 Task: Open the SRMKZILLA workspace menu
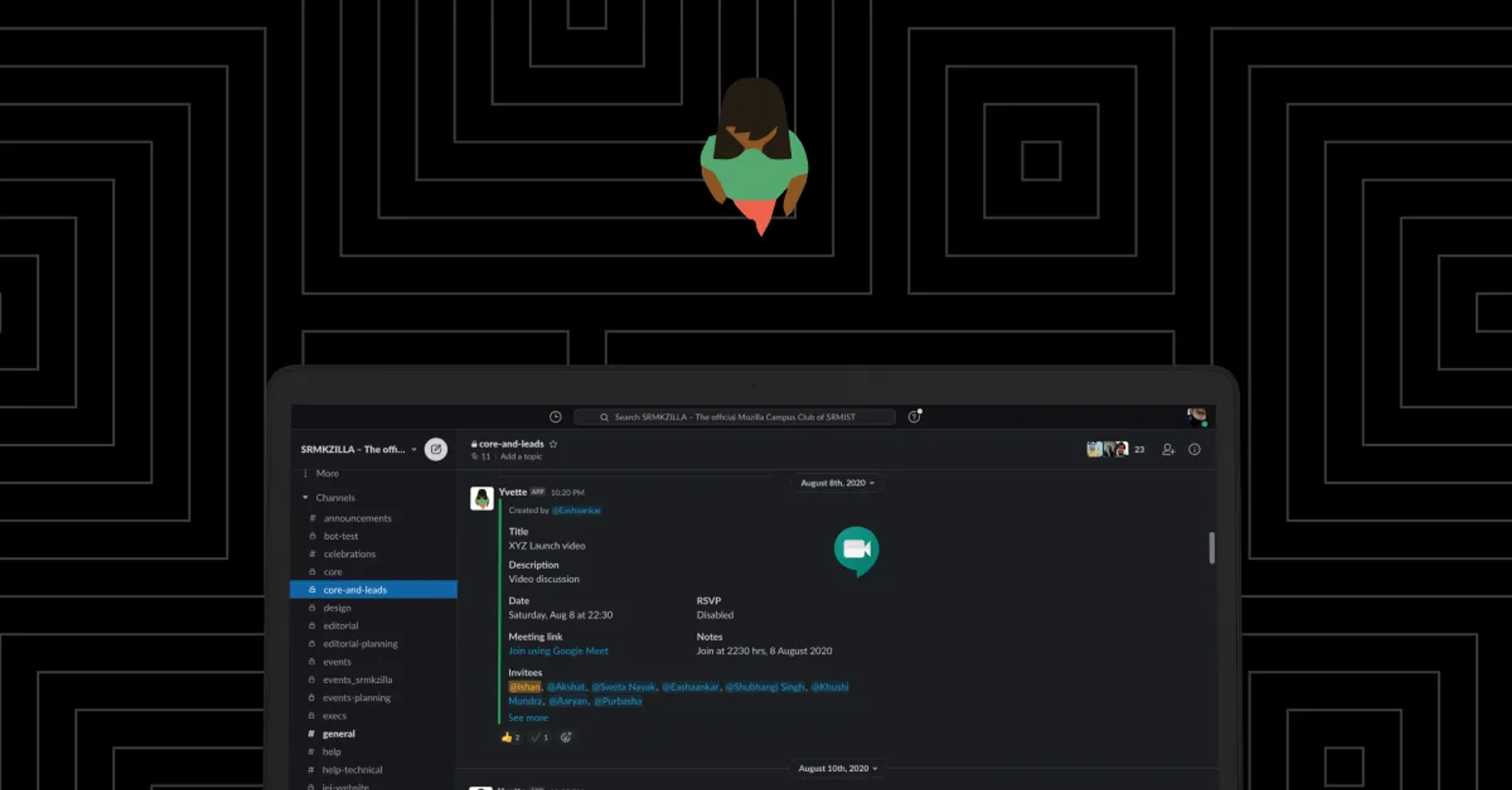[x=359, y=450]
